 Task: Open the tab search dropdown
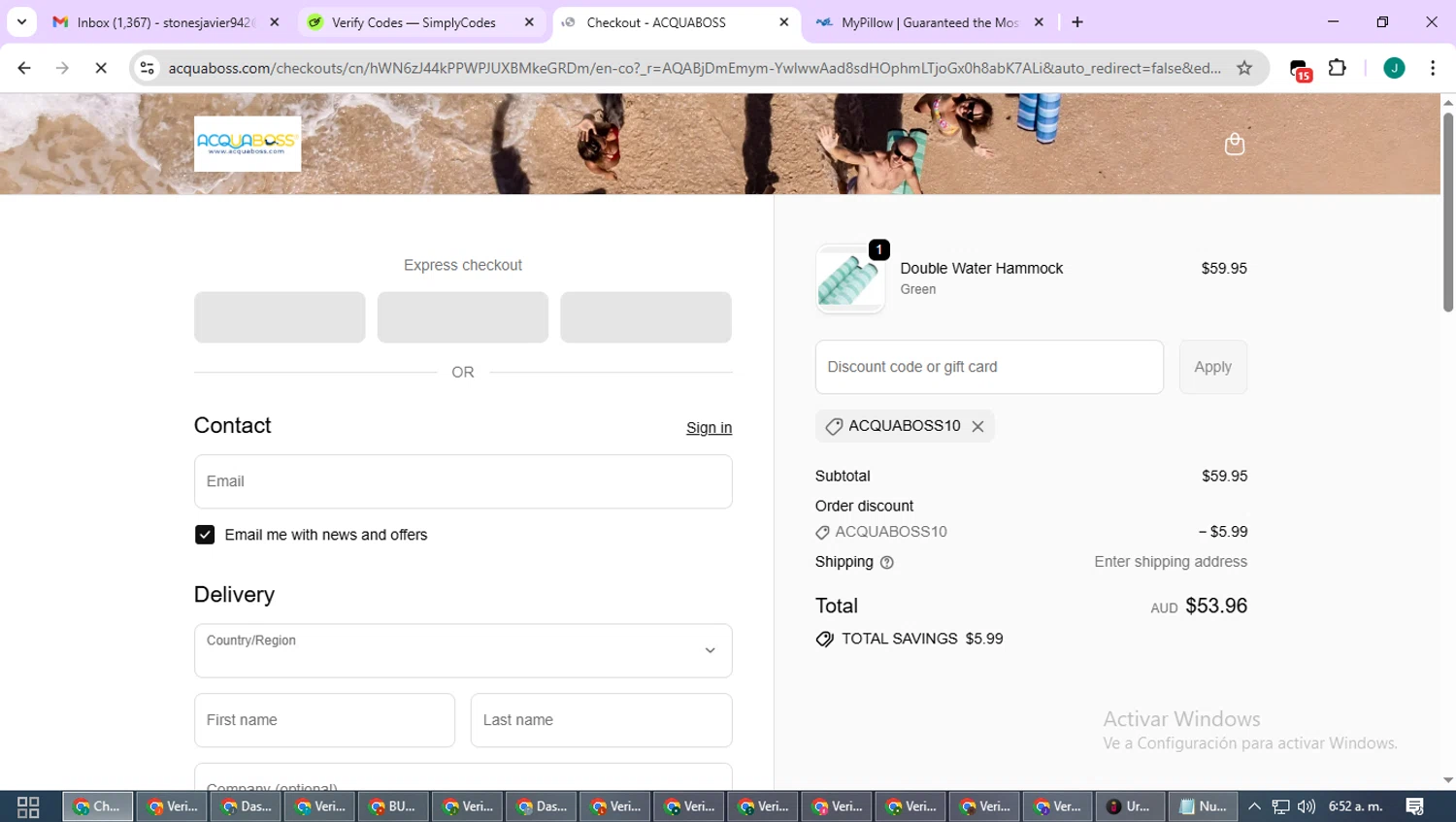[x=21, y=22]
